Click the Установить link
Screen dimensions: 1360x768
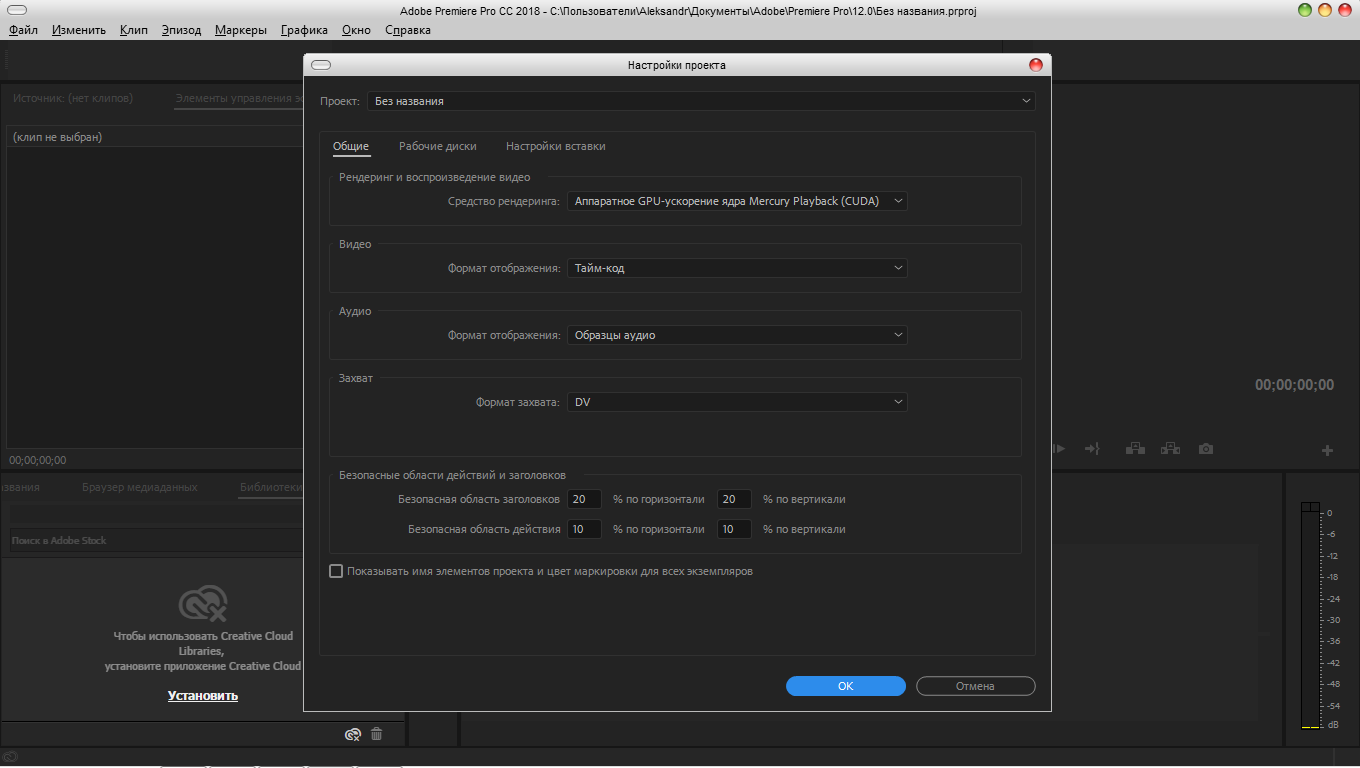[x=203, y=695]
